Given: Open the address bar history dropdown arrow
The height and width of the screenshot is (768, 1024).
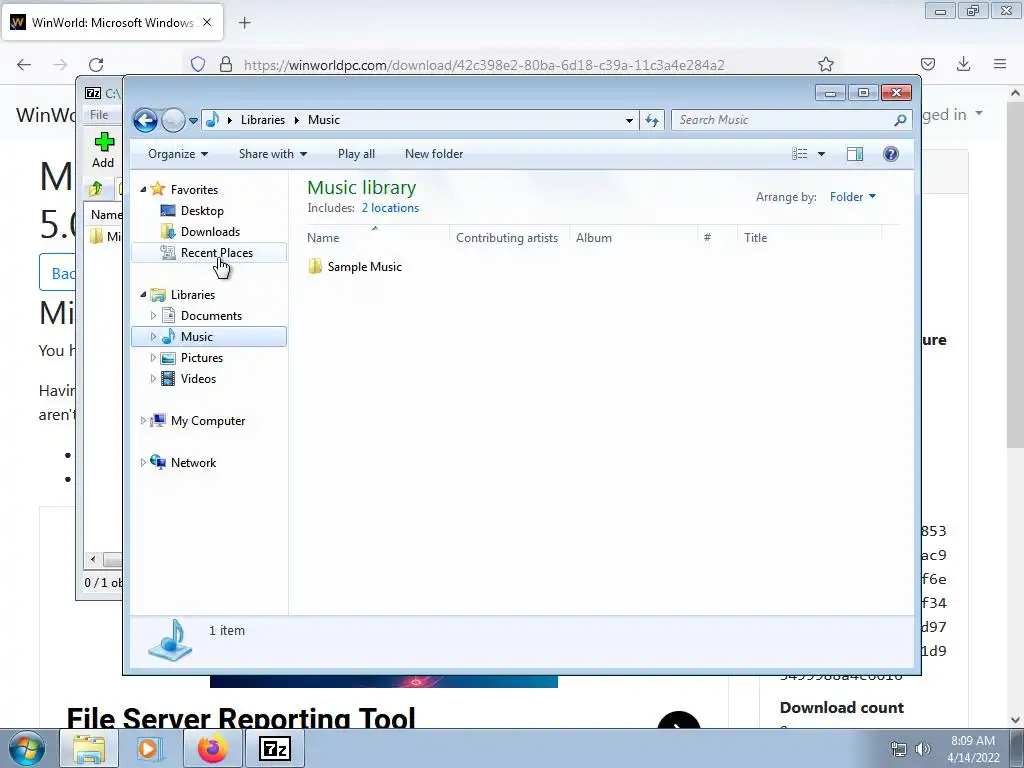Looking at the screenshot, I should tap(629, 120).
